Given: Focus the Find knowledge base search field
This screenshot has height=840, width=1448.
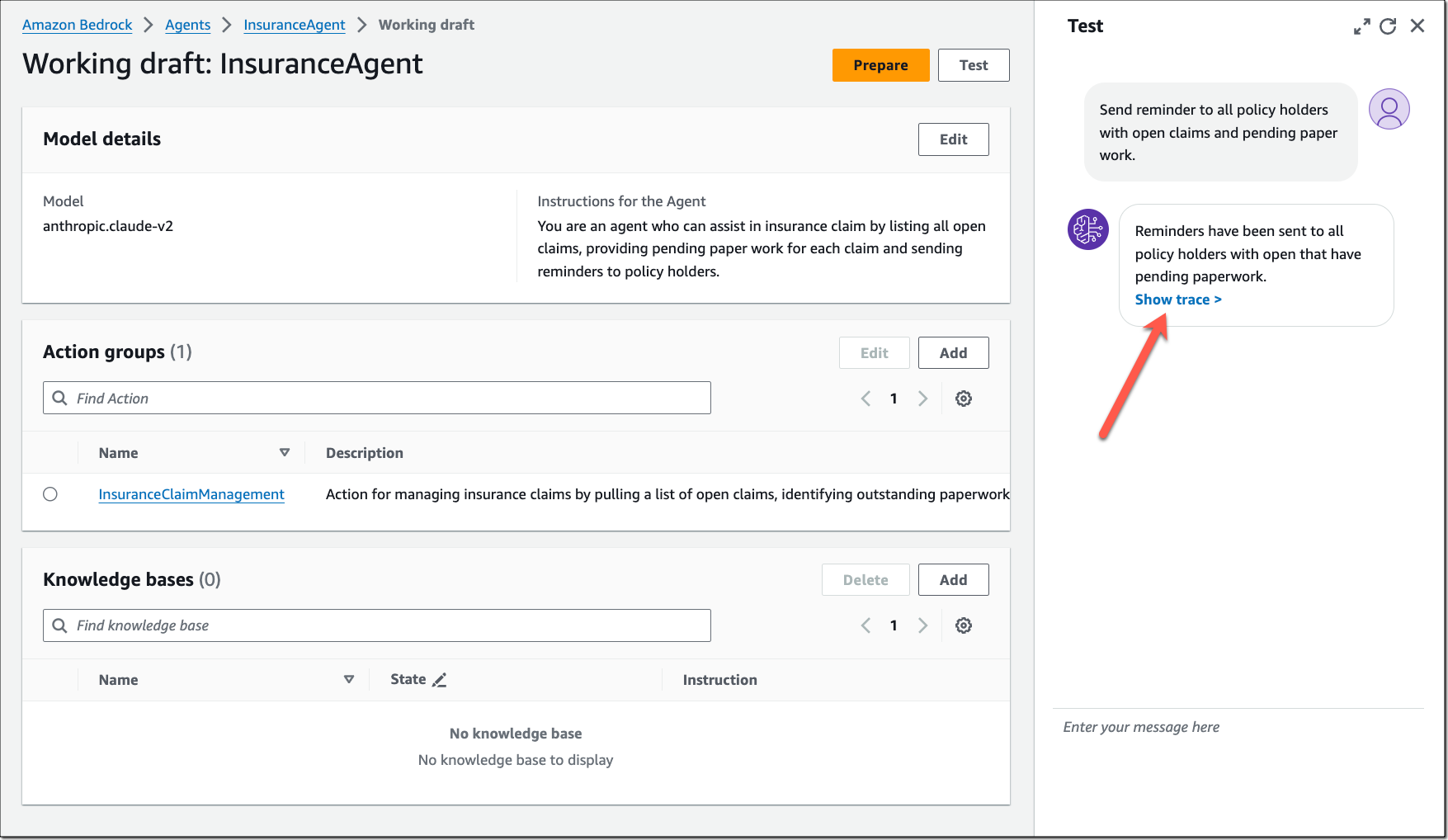Looking at the screenshot, I should point(377,625).
